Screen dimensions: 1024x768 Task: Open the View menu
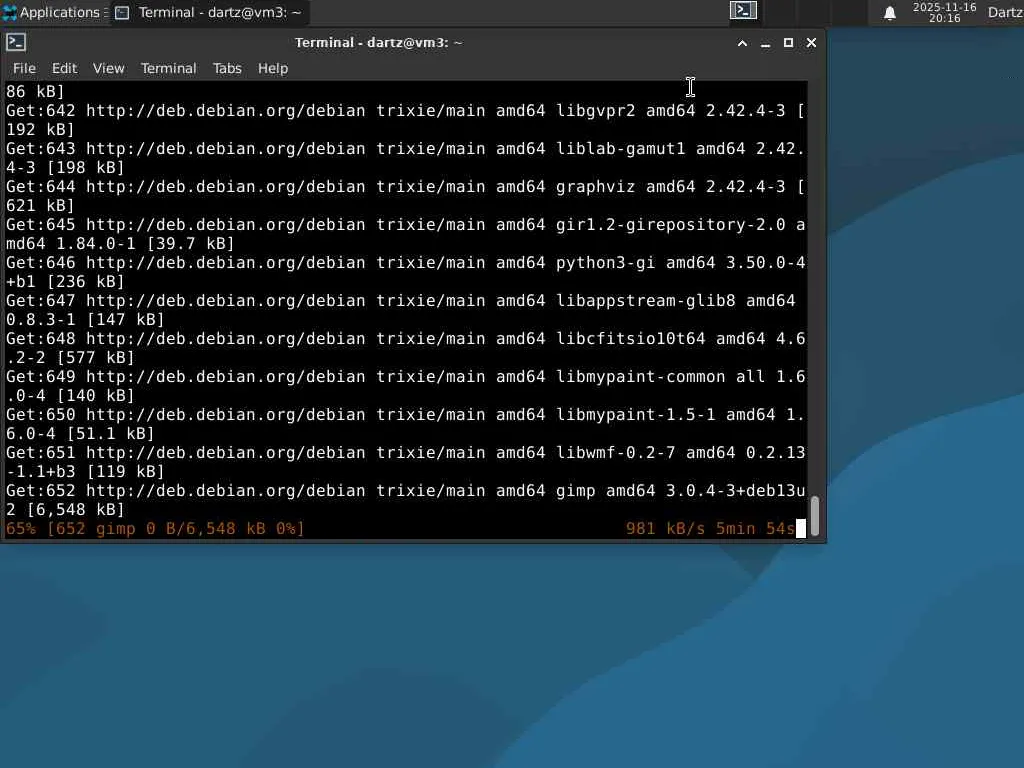(108, 68)
